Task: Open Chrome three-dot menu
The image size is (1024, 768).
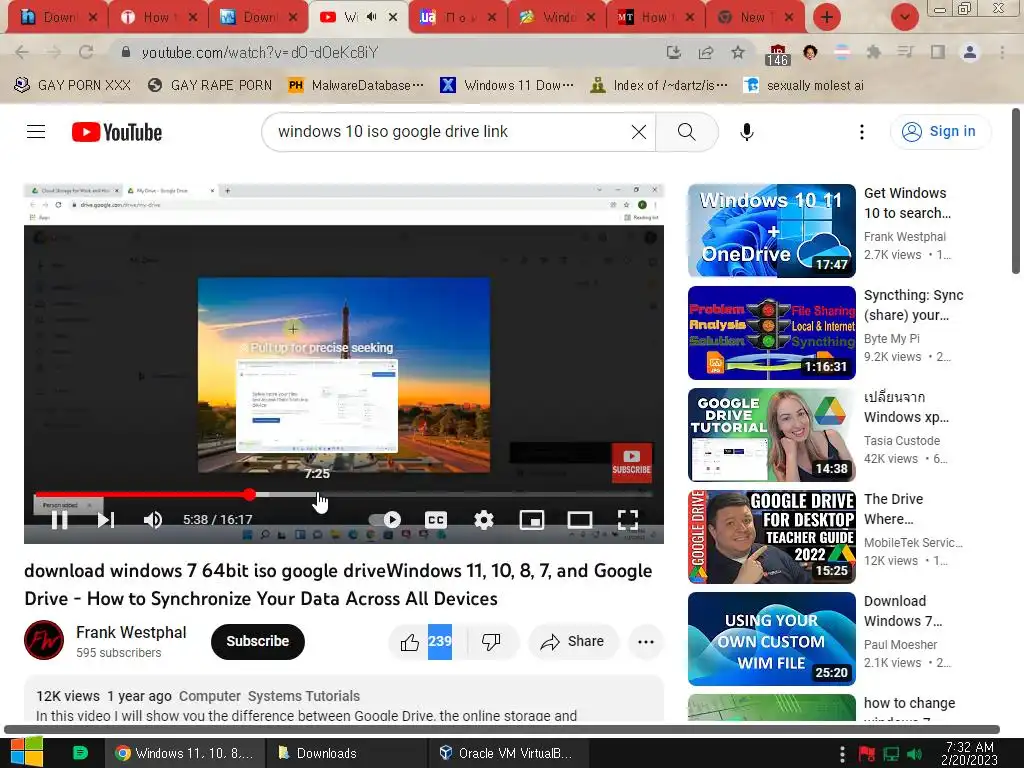Action: pos(1002,52)
